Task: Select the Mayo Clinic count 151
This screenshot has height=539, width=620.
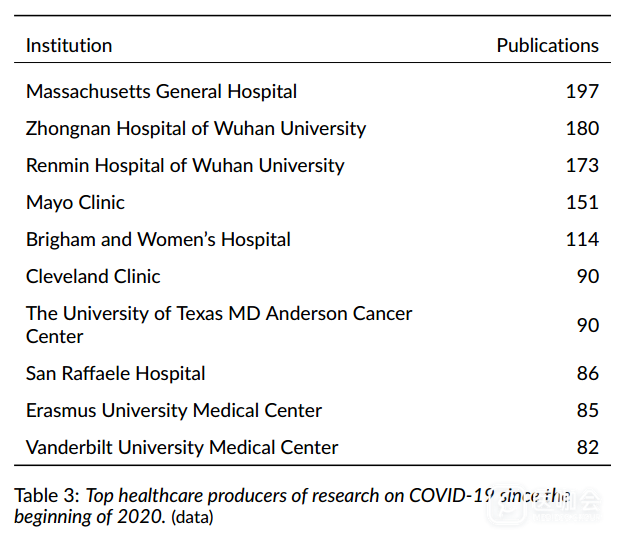Action: (x=582, y=202)
